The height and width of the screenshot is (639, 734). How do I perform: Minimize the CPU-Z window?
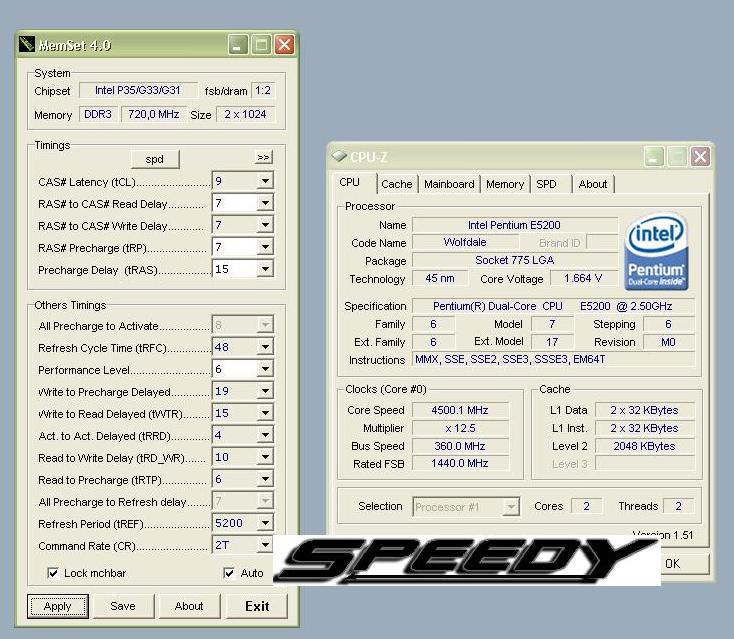[x=654, y=157]
